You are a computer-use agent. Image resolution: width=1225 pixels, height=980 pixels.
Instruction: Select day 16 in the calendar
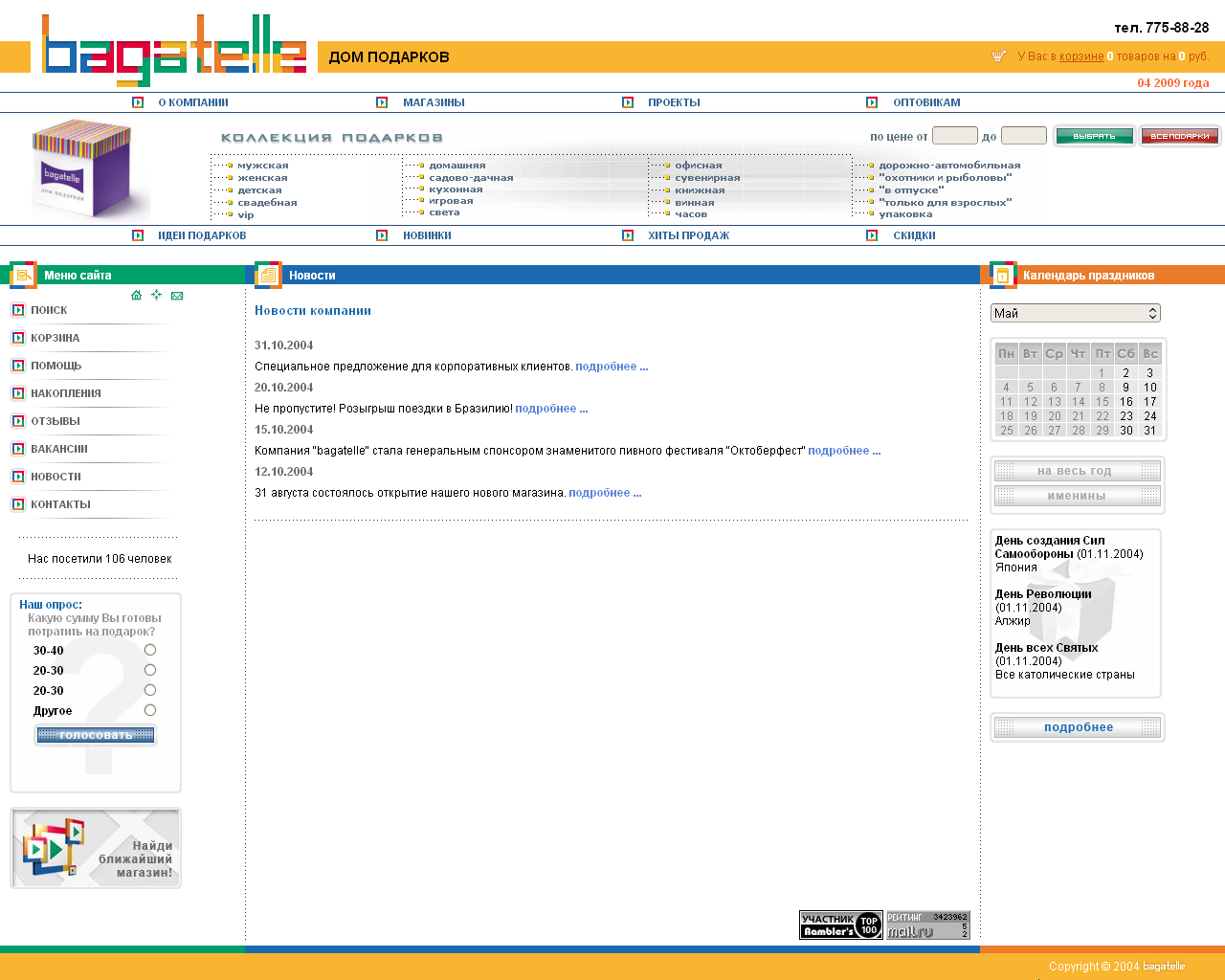pos(1126,402)
